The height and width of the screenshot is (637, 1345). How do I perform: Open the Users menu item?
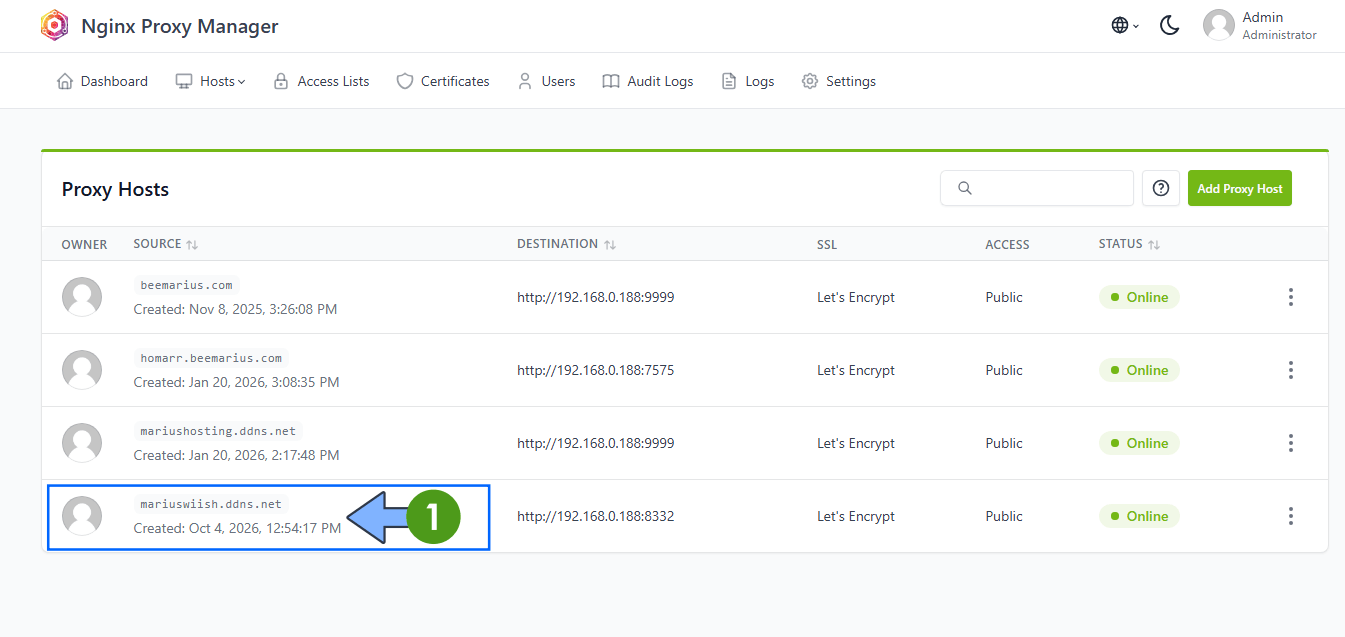(546, 81)
